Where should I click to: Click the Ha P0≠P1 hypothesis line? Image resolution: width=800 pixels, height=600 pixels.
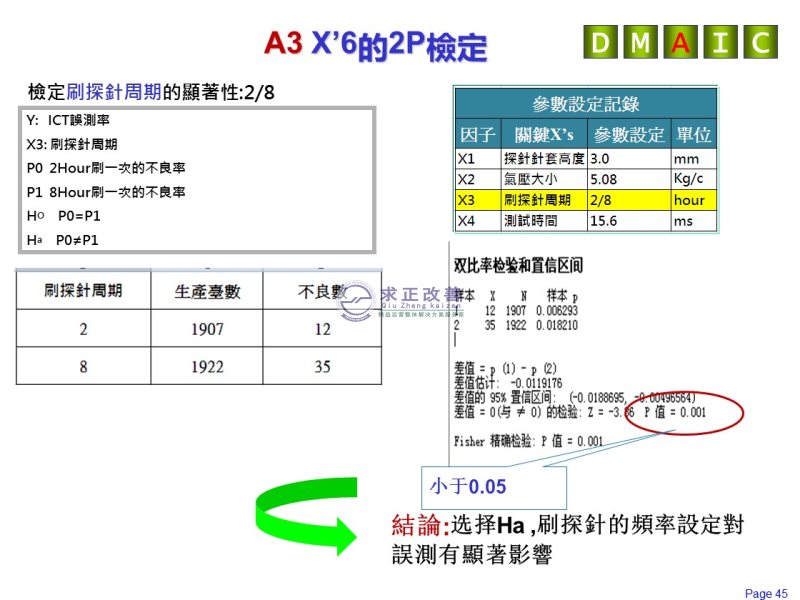pos(63,240)
